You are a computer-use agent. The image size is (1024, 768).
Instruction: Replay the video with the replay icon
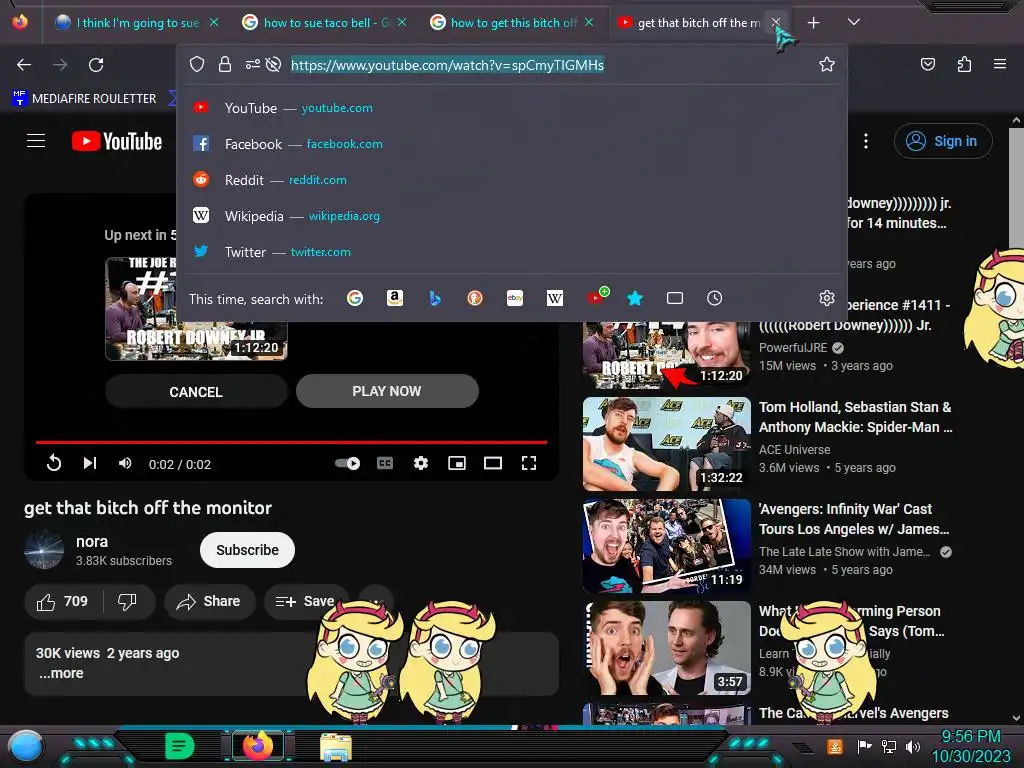[54, 463]
